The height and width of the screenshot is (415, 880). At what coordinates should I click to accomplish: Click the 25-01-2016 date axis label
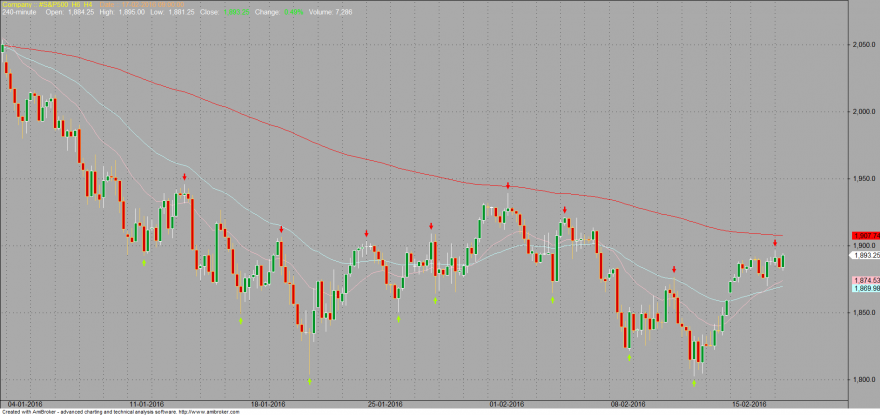[386, 404]
